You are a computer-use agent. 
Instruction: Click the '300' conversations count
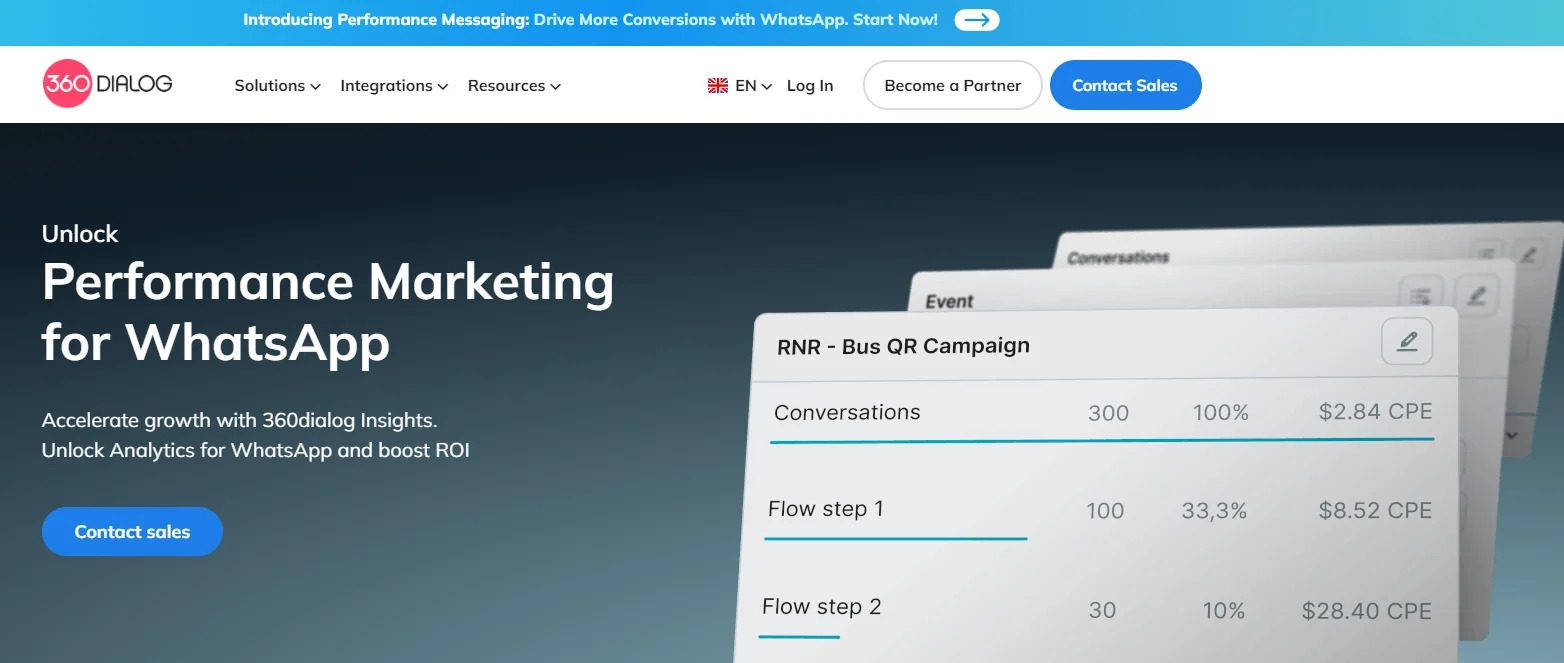click(1108, 413)
